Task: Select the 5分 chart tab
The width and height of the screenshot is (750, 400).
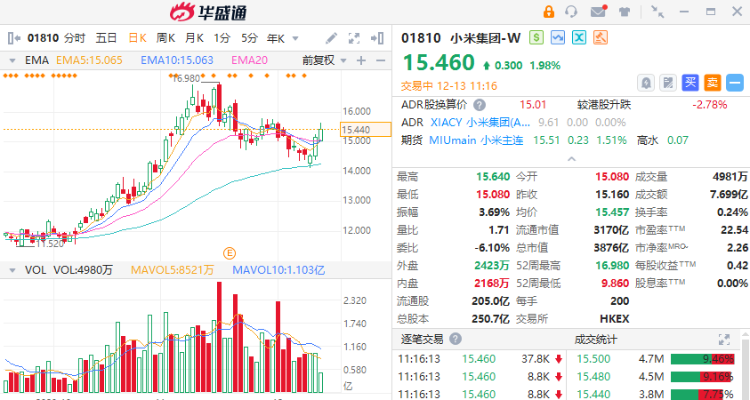Action: pyautogui.click(x=249, y=38)
